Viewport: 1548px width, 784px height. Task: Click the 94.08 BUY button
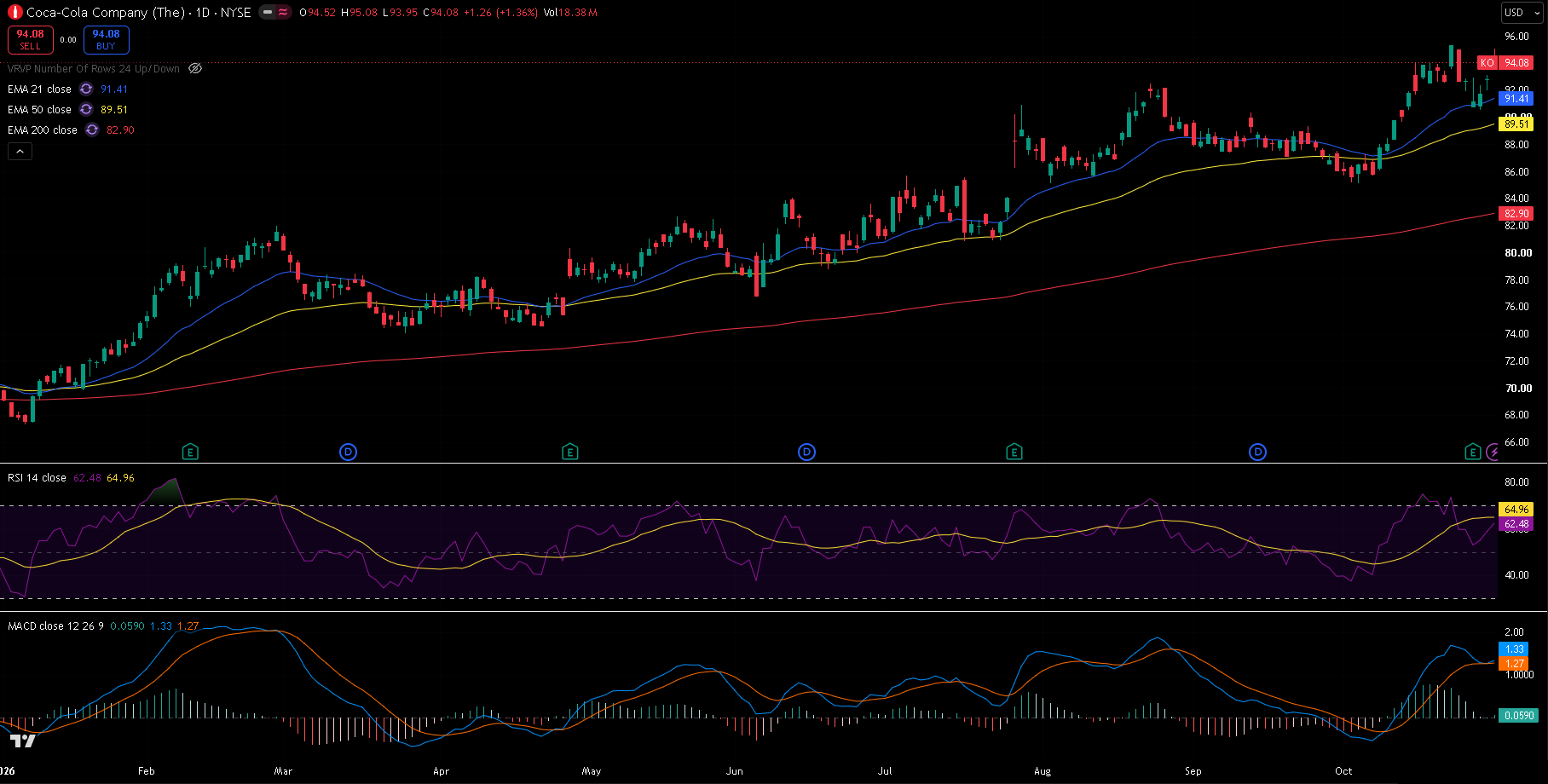tap(106, 39)
